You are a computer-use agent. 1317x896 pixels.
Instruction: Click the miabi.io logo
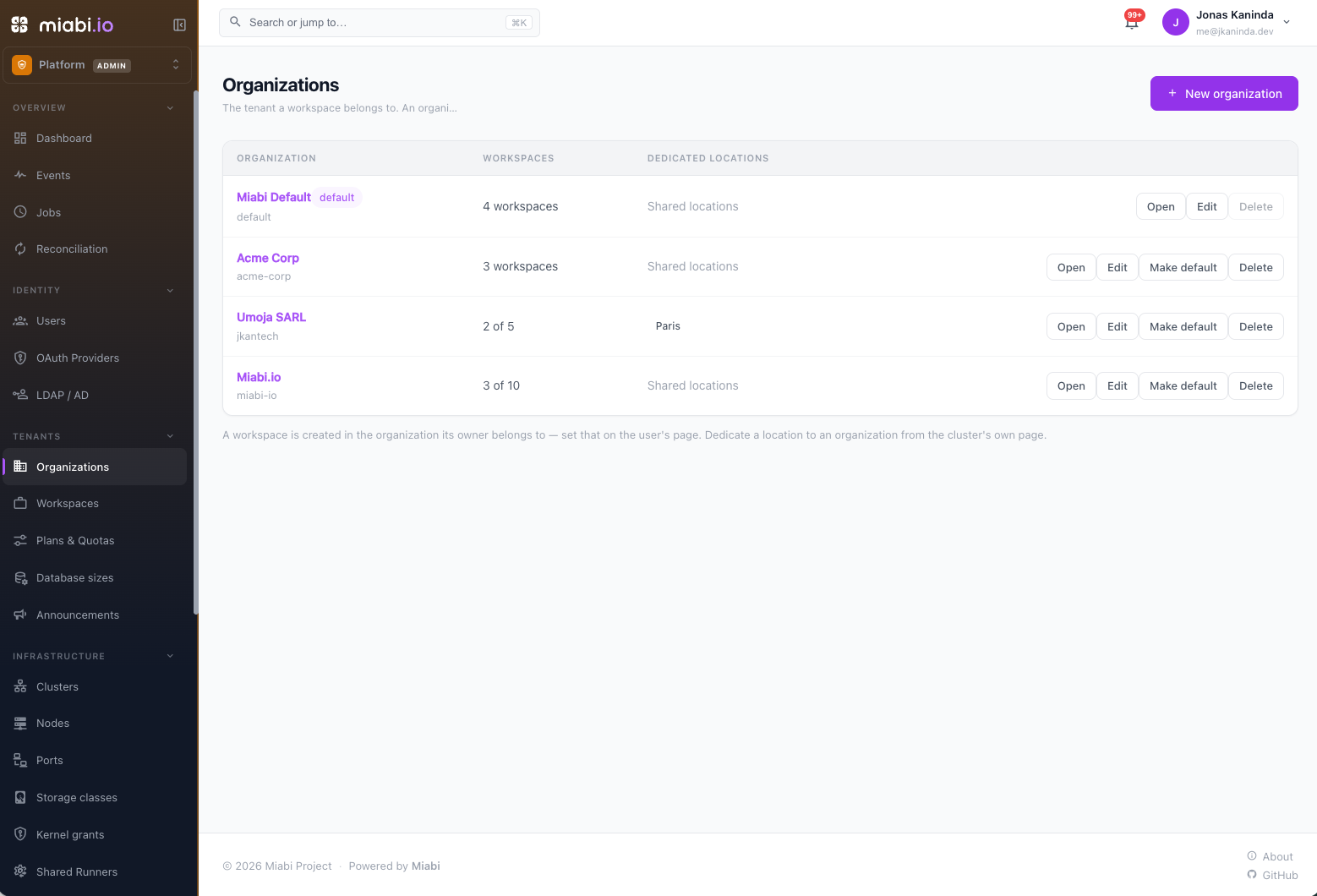(x=62, y=25)
